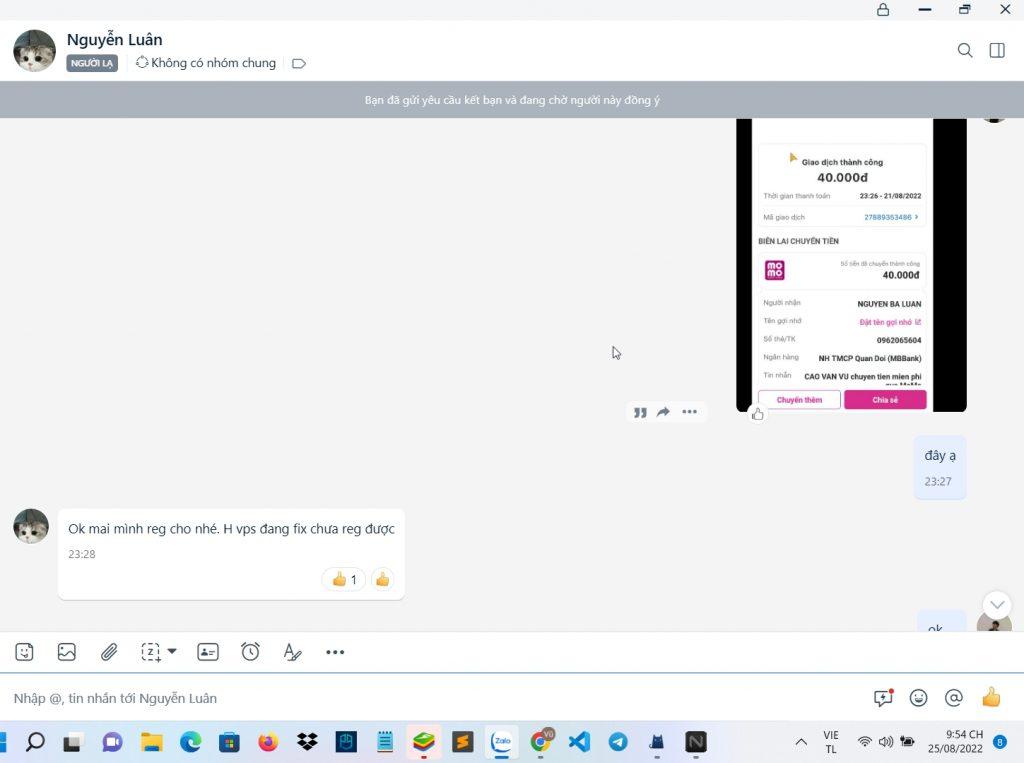Open the send contact card icon
Image resolution: width=1024 pixels, height=763 pixels.
click(208, 652)
